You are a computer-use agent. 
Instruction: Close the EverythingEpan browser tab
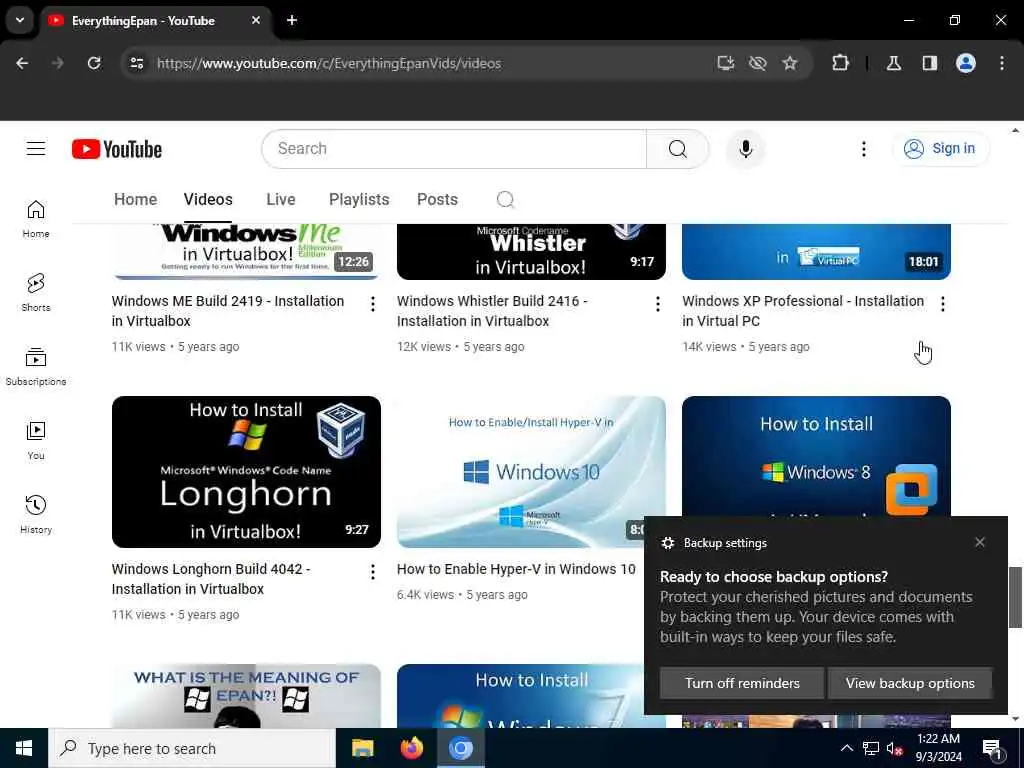point(256,20)
